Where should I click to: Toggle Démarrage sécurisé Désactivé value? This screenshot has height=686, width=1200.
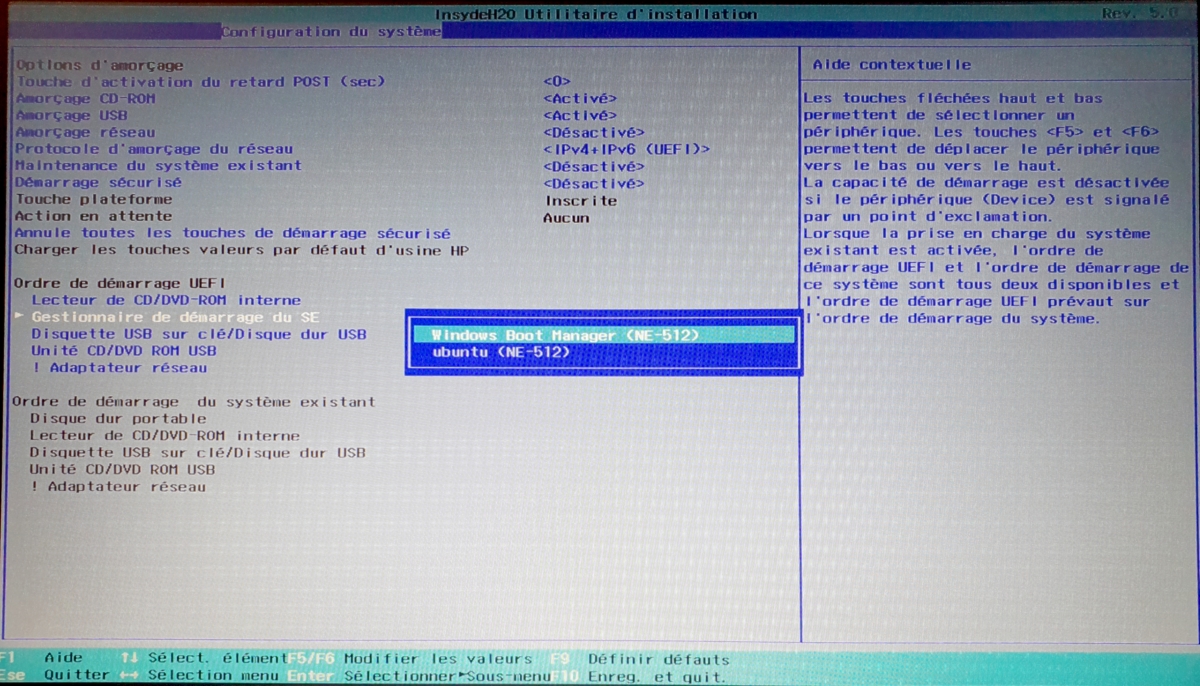[593, 183]
